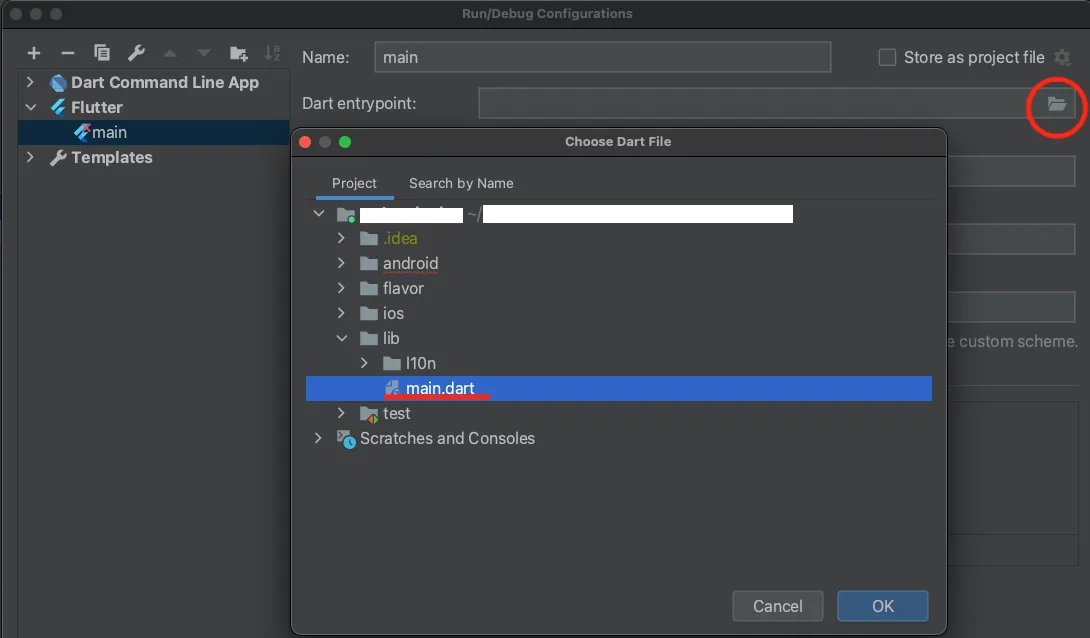1090x638 pixels.
Task: Select the android folder label
Action: click(x=410, y=263)
